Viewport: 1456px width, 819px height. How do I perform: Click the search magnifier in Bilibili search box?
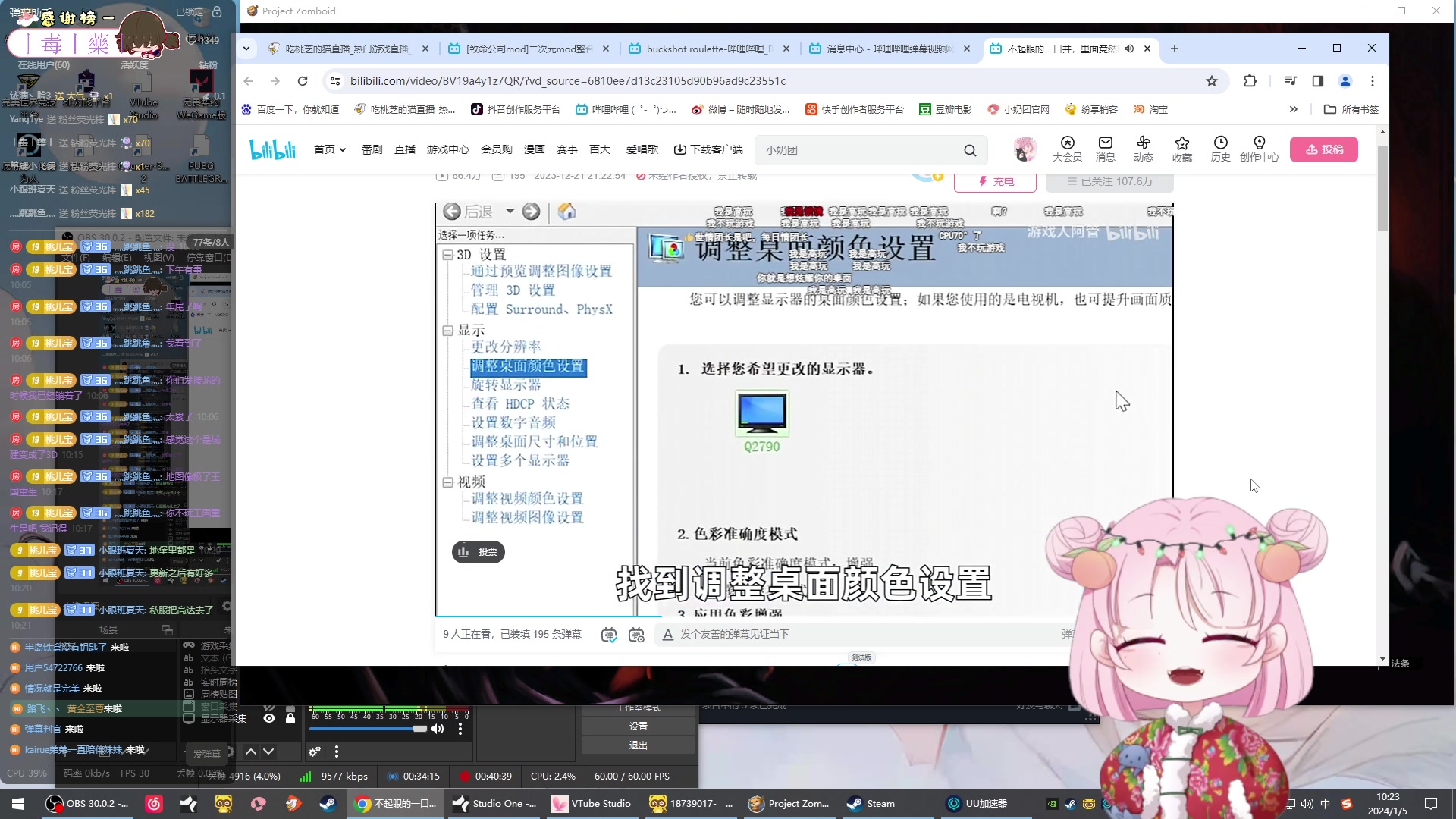[x=970, y=150]
